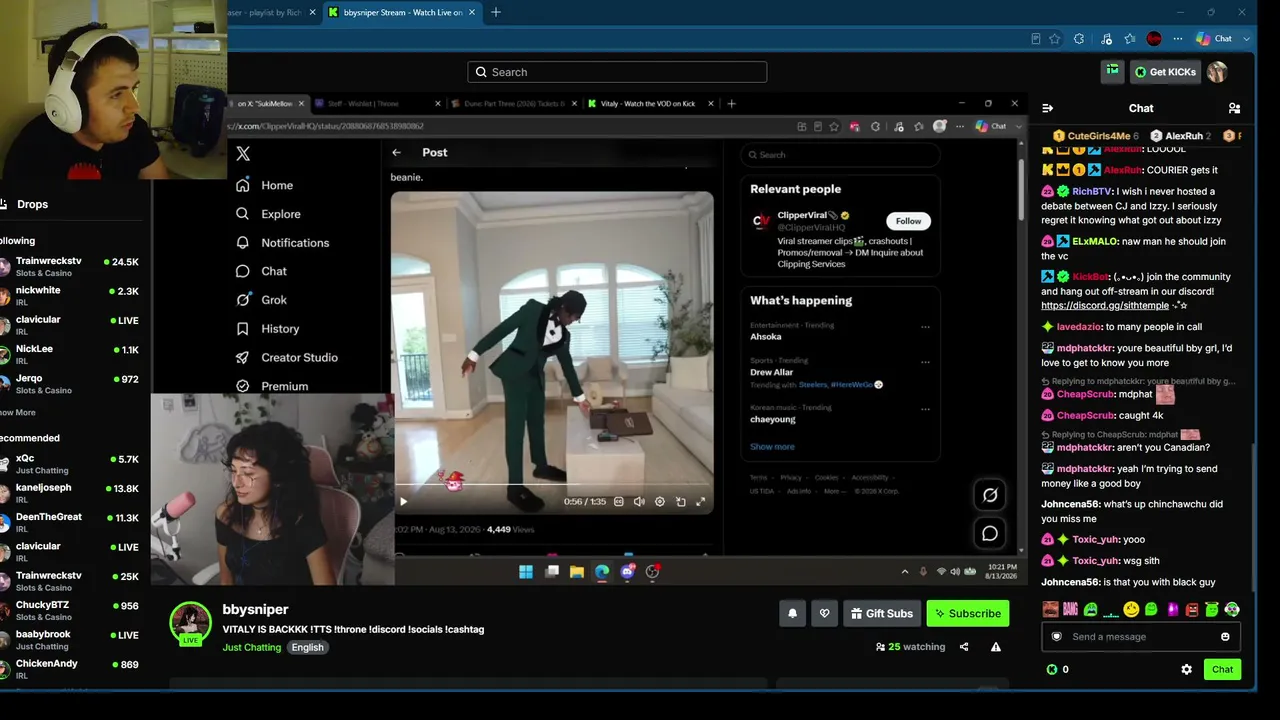Open File Explorer from the streamed taskbar
The height and width of the screenshot is (720, 1280).
[577, 572]
